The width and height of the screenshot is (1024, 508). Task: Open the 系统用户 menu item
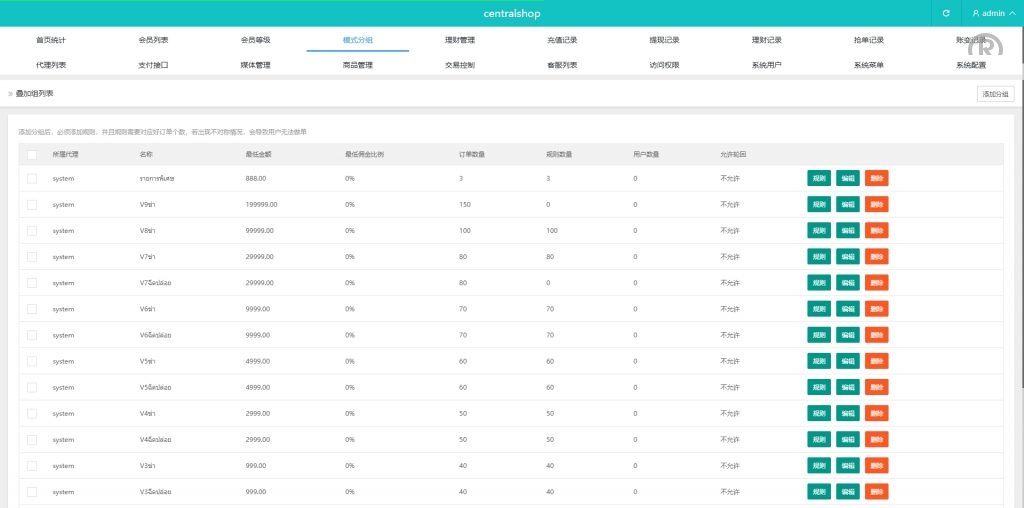tap(766, 65)
